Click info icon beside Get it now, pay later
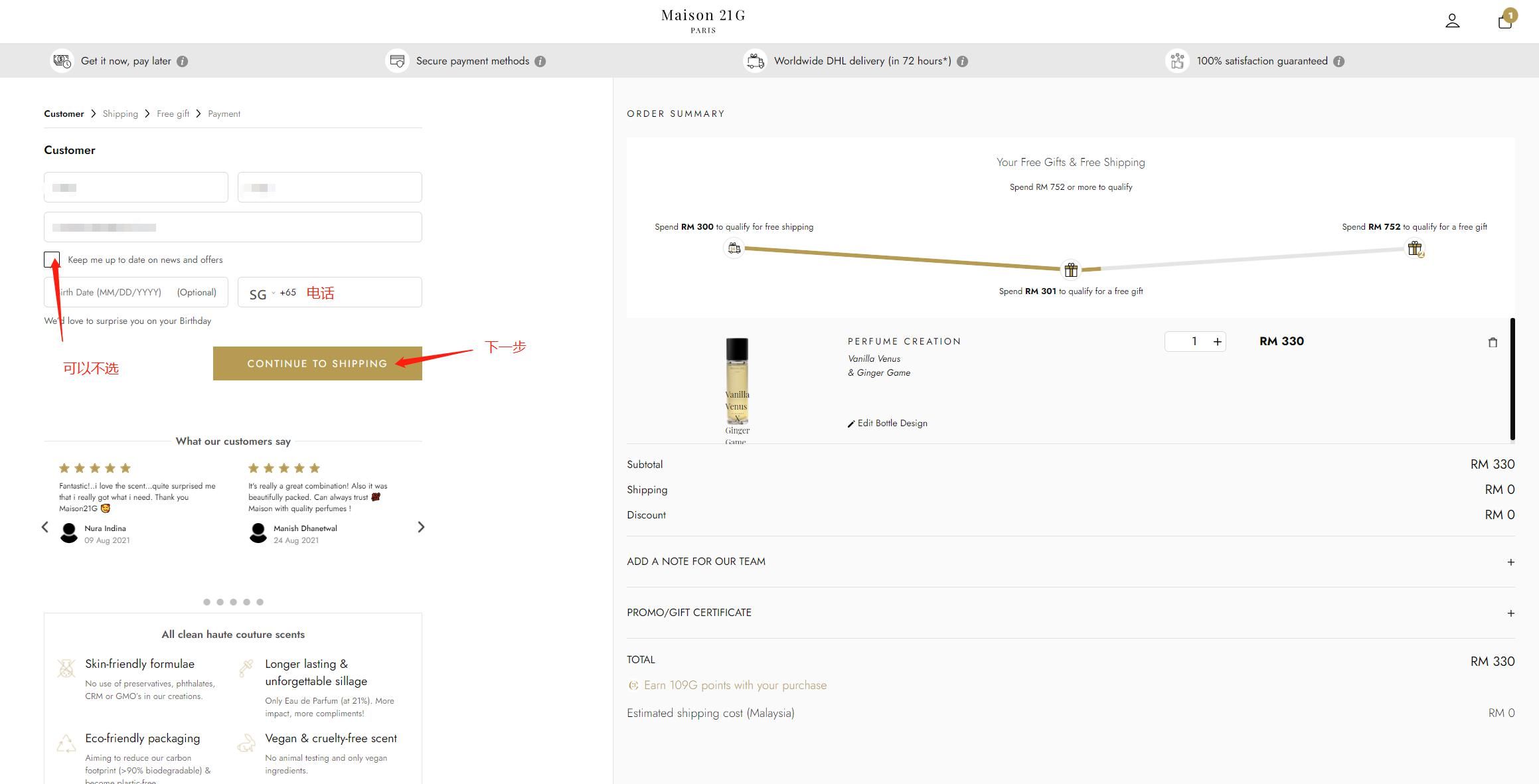 pos(183,61)
